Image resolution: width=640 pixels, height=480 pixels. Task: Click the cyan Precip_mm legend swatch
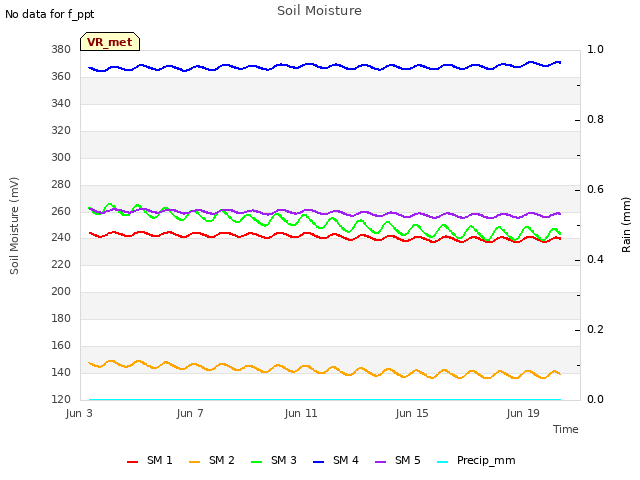coord(442,462)
